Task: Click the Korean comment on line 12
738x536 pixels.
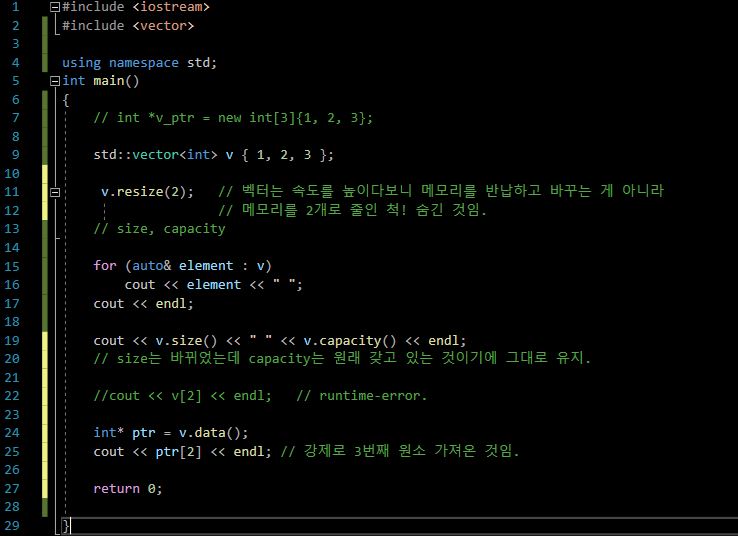Action: [353, 210]
